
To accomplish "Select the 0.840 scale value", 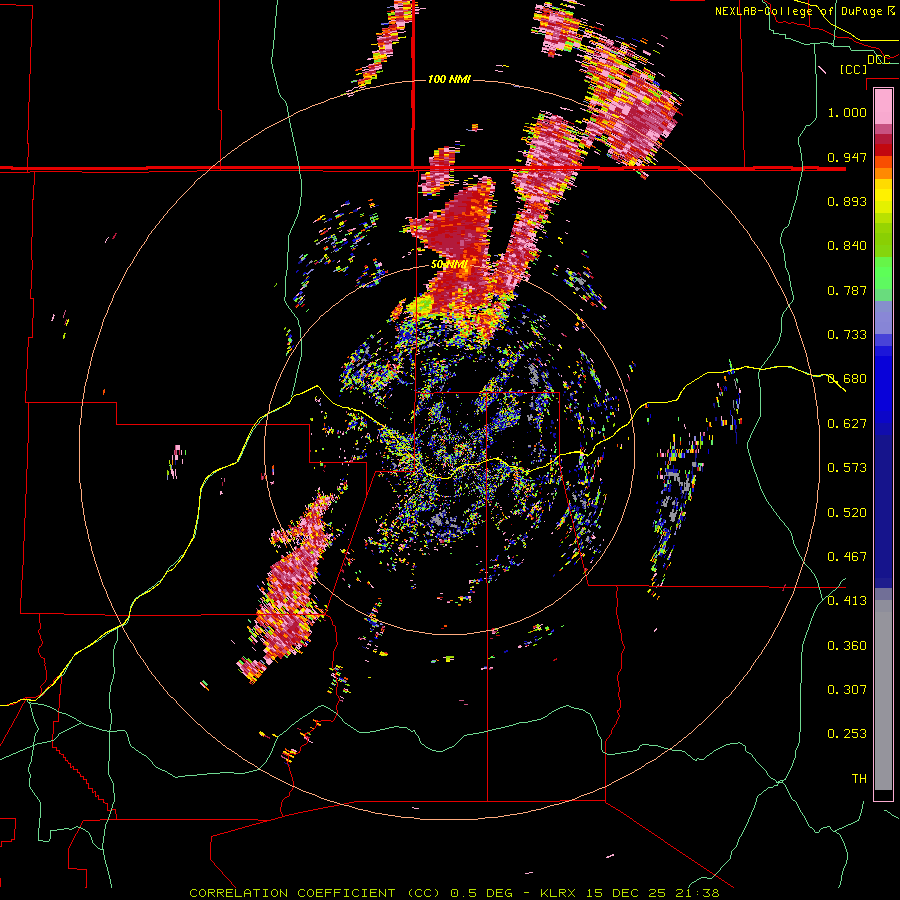I will tap(847, 246).
